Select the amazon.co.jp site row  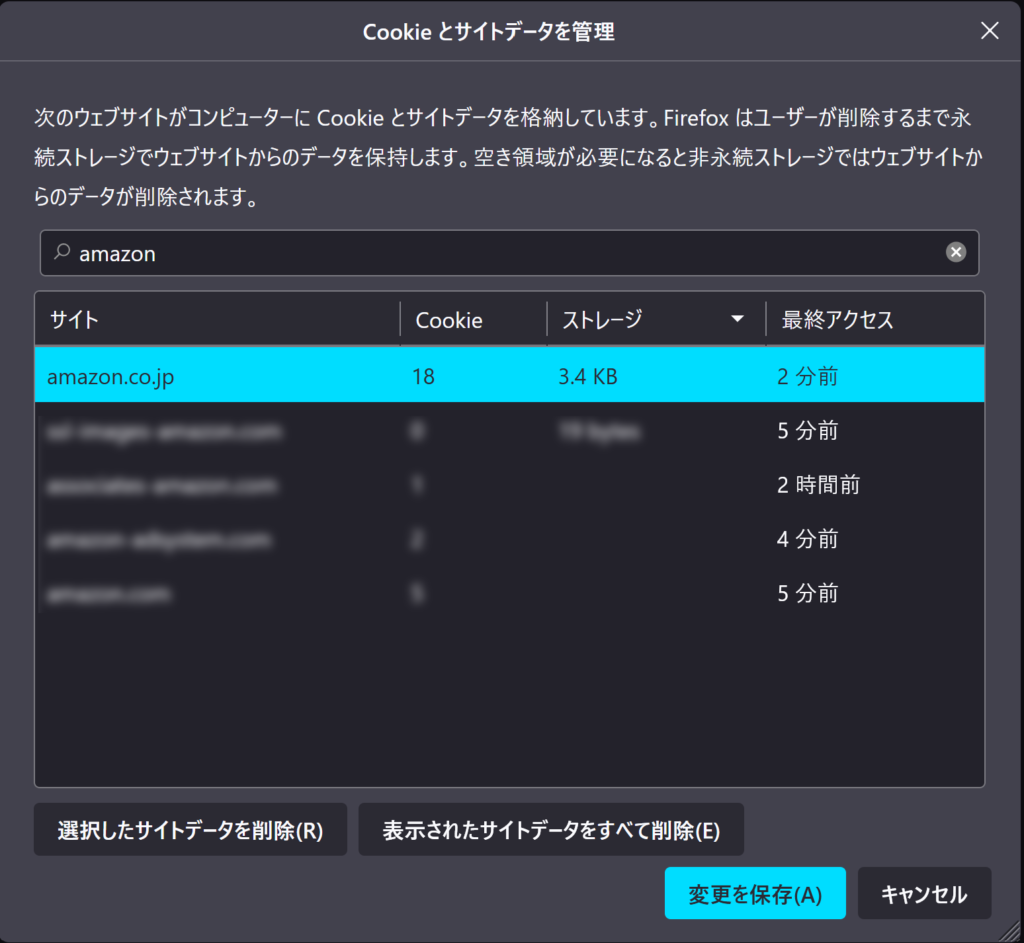(509, 376)
